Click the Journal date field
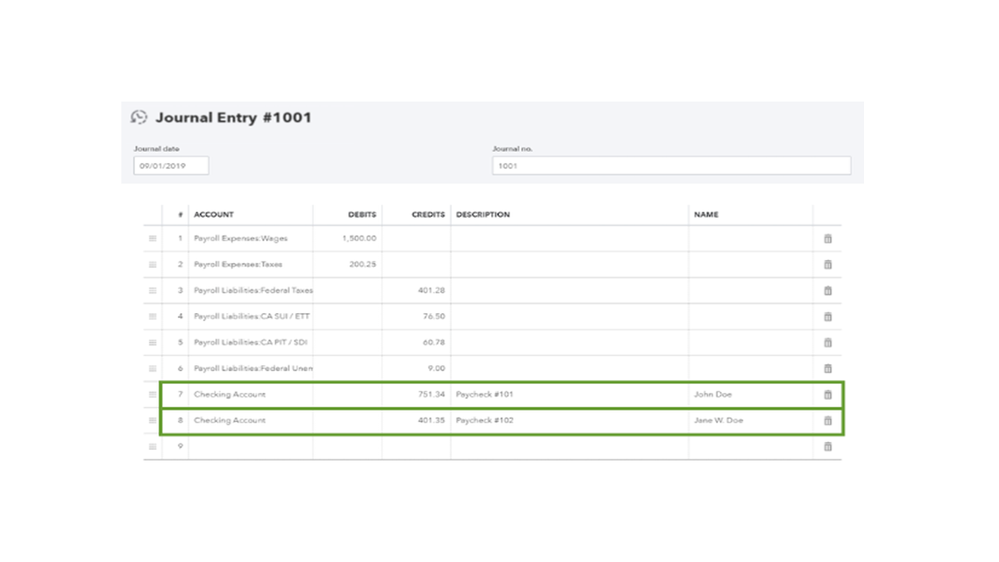 [171, 166]
